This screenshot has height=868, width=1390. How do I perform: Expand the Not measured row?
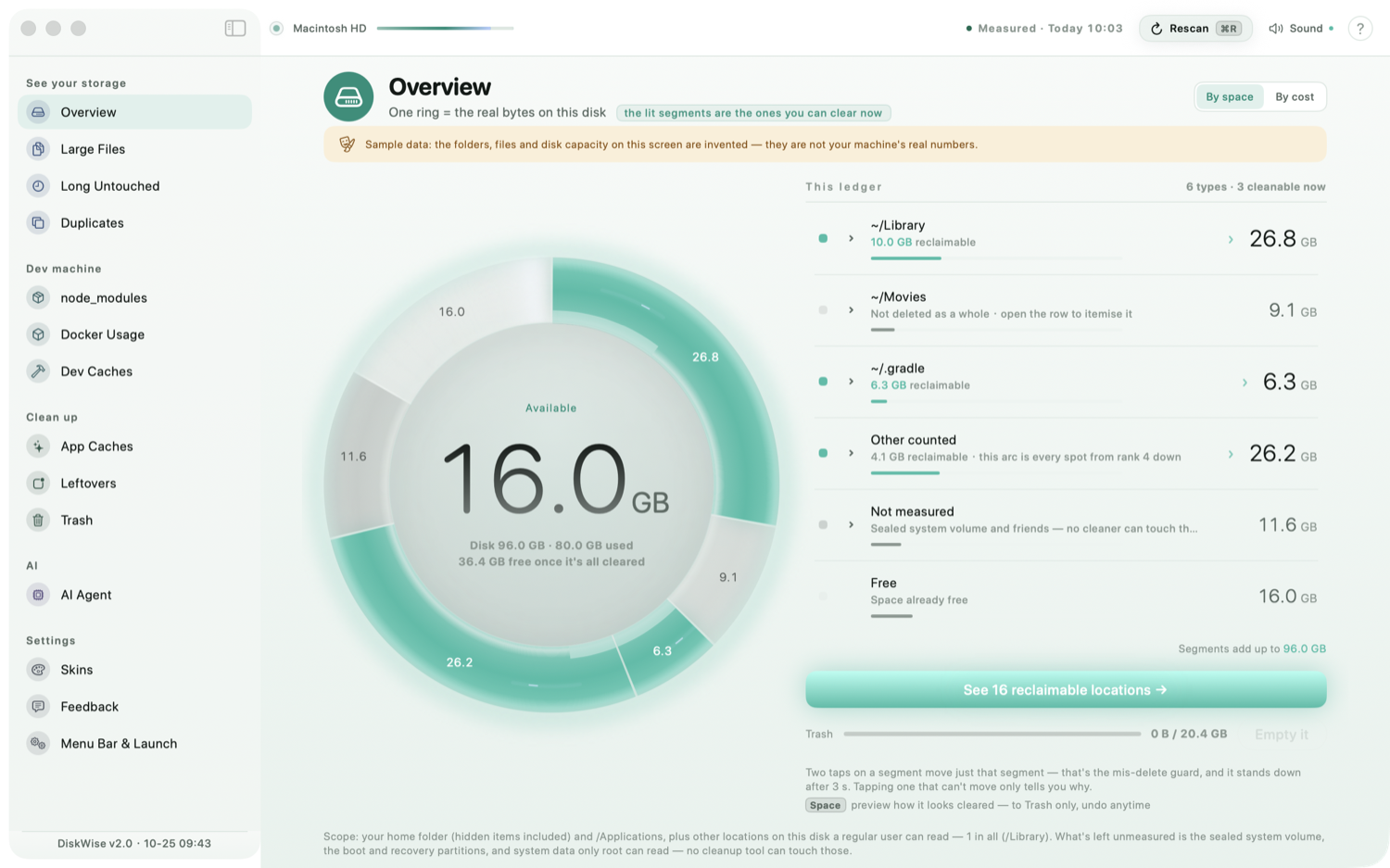[x=851, y=525]
